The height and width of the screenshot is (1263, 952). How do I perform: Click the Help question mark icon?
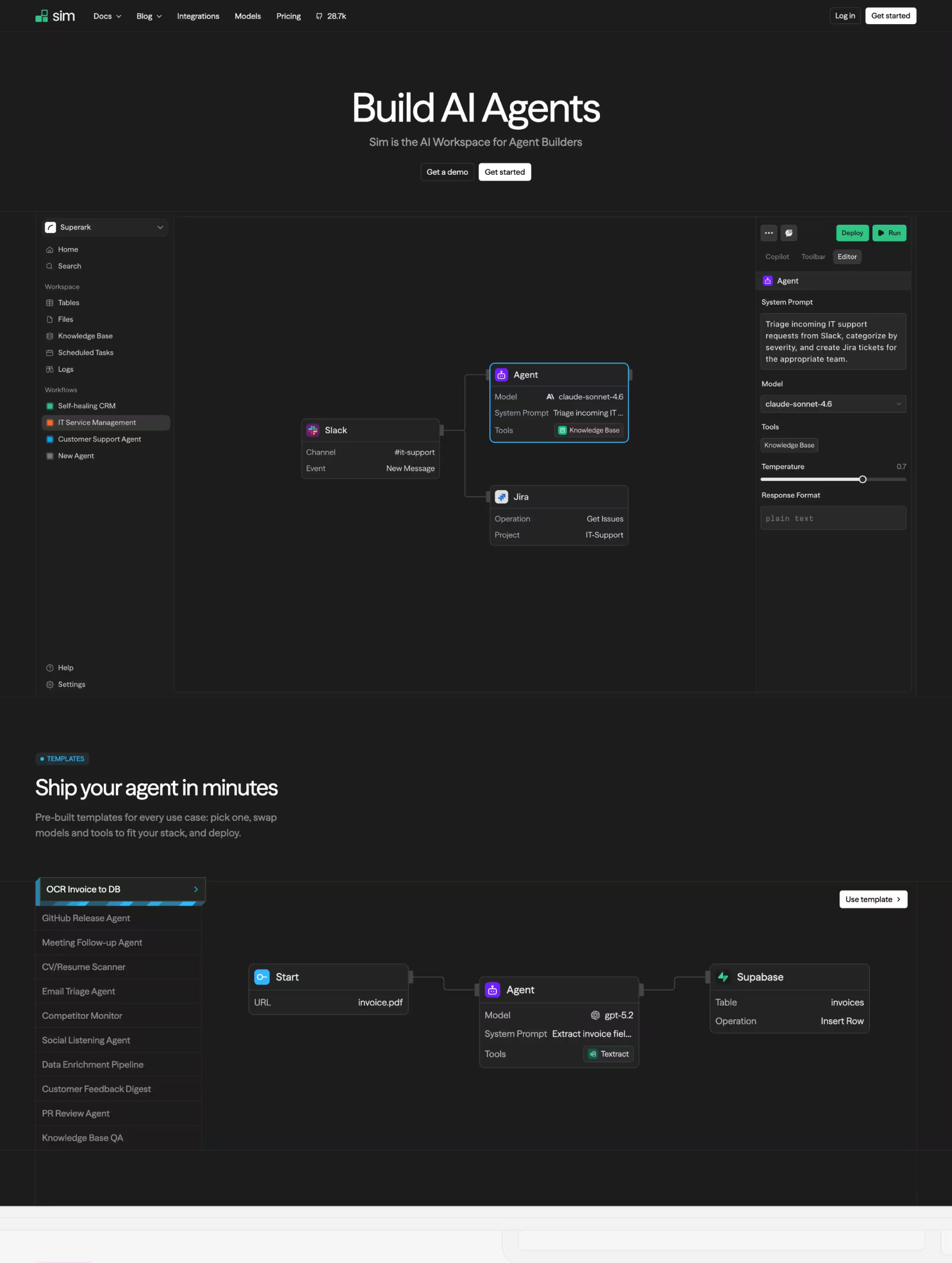[49, 667]
